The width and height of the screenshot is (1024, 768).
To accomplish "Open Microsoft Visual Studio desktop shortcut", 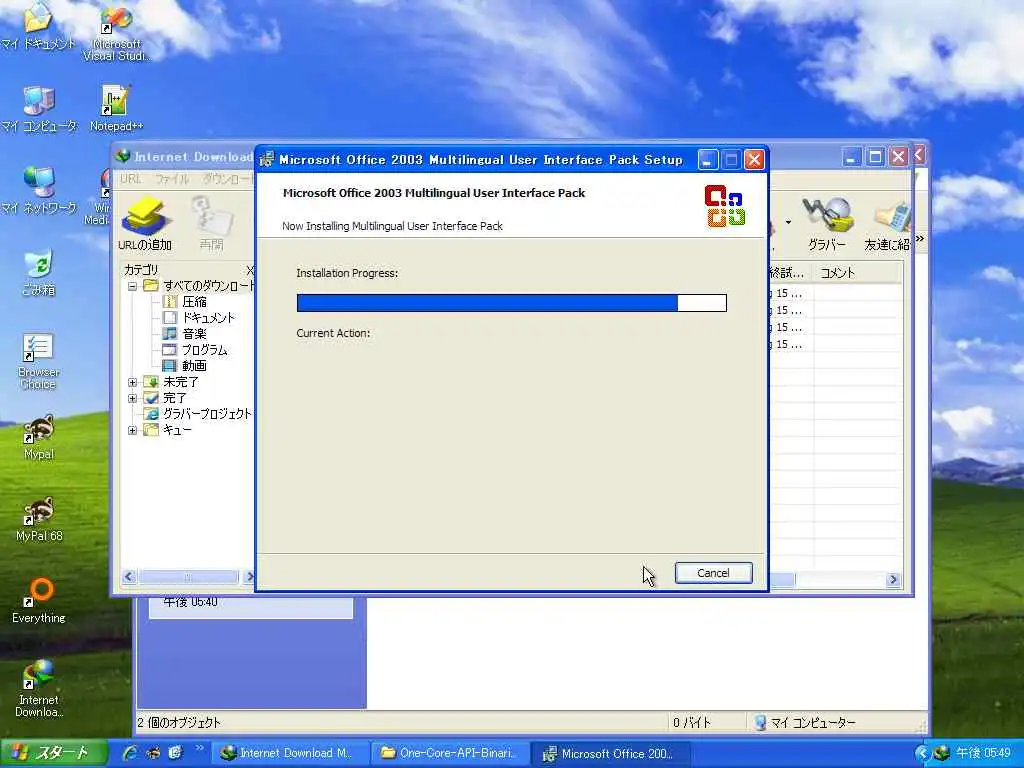I will [x=116, y=33].
